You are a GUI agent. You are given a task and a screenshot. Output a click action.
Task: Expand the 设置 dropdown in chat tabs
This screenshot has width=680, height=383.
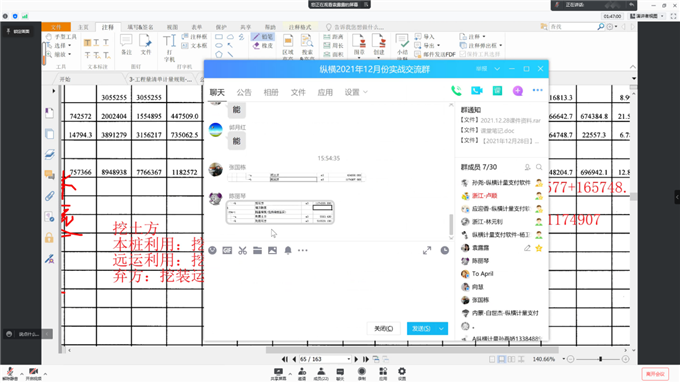pyautogui.click(x=356, y=92)
